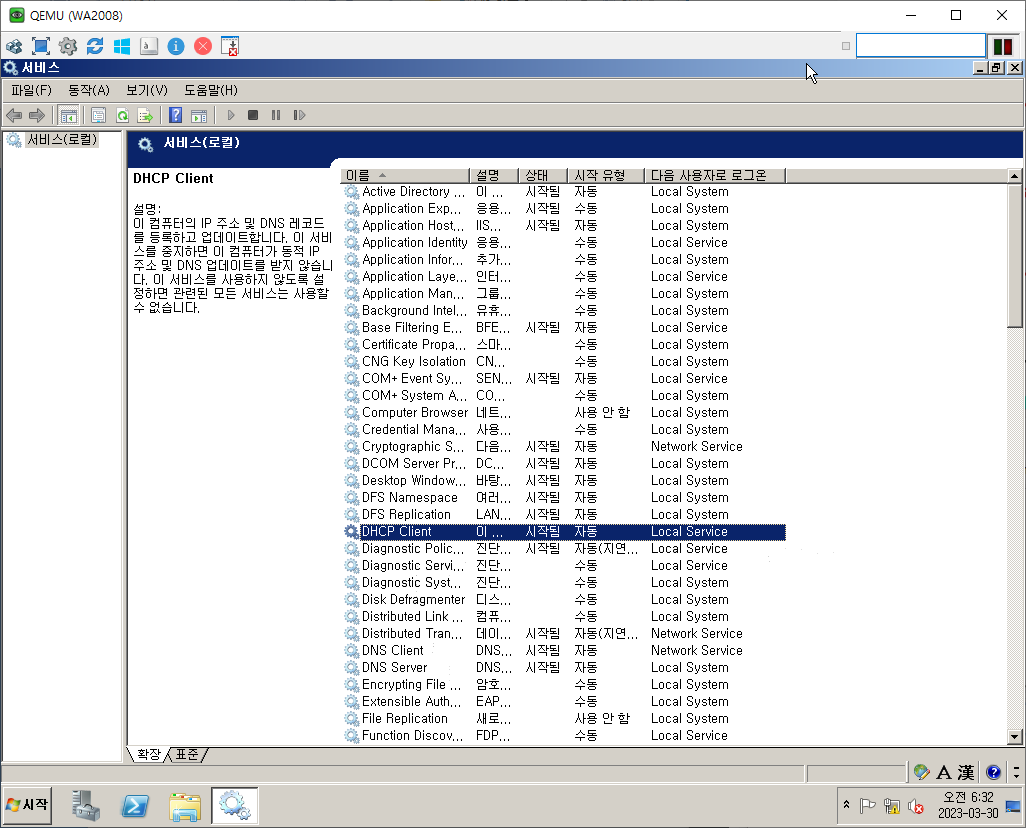Image resolution: width=1026 pixels, height=828 pixels.
Task: Click the Restart Service icon
Action: coord(299,115)
